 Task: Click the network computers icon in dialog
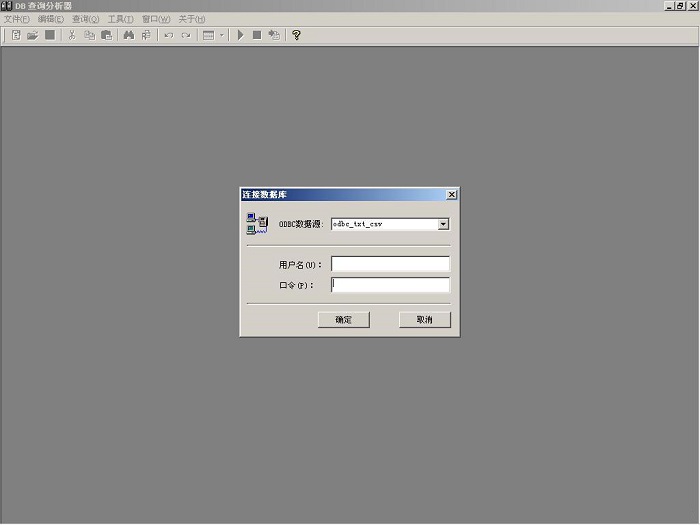tap(257, 224)
